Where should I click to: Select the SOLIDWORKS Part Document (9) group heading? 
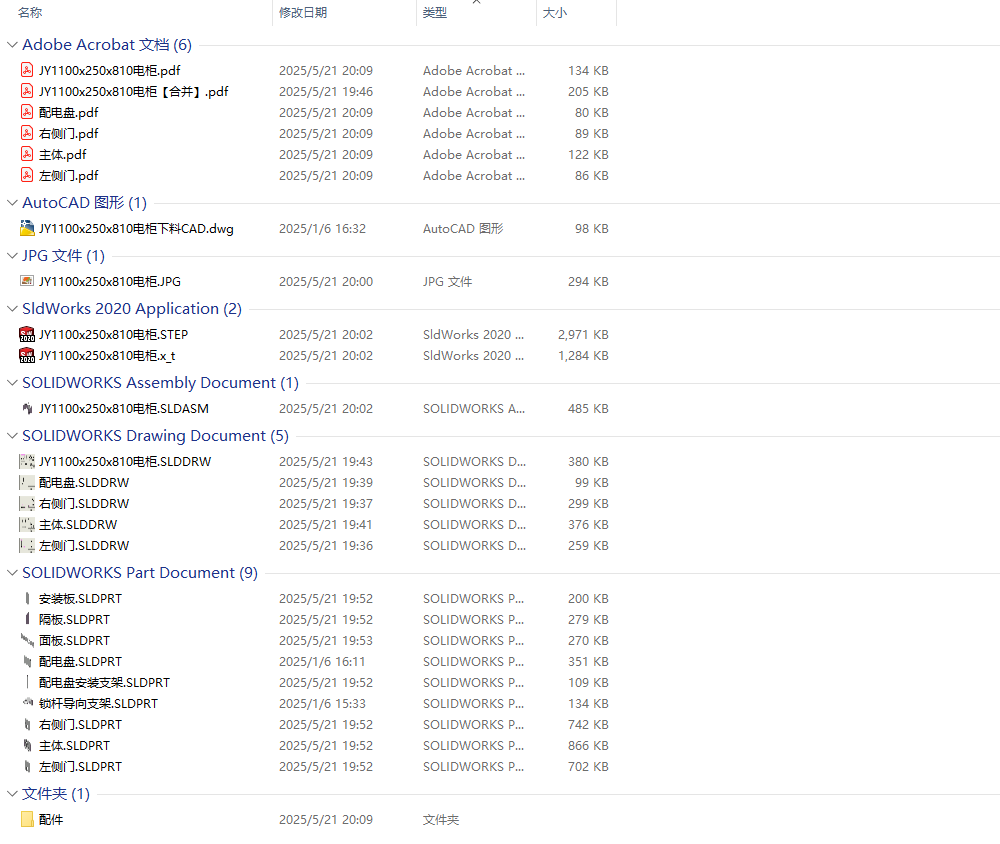click(140, 573)
